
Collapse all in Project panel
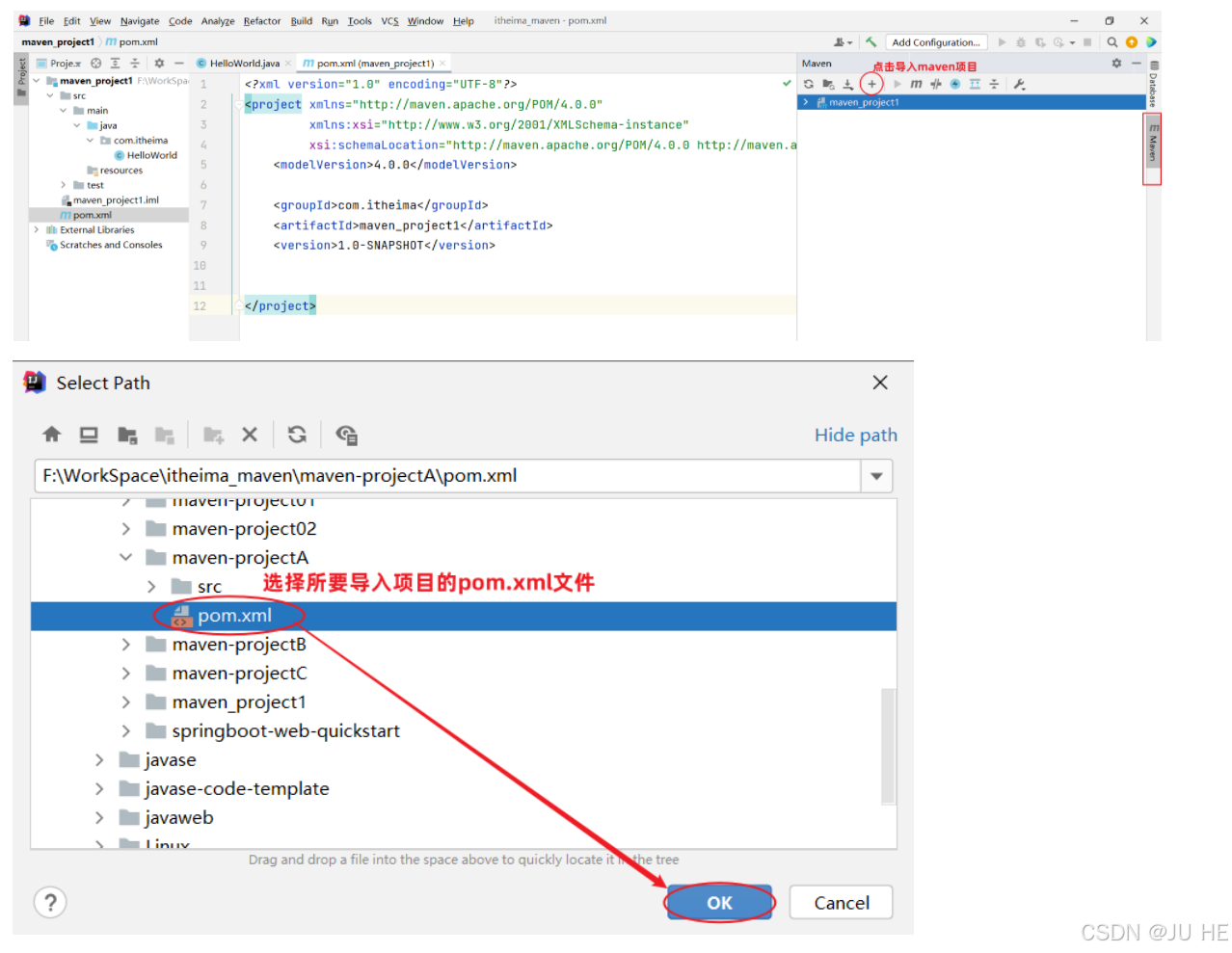135,63
